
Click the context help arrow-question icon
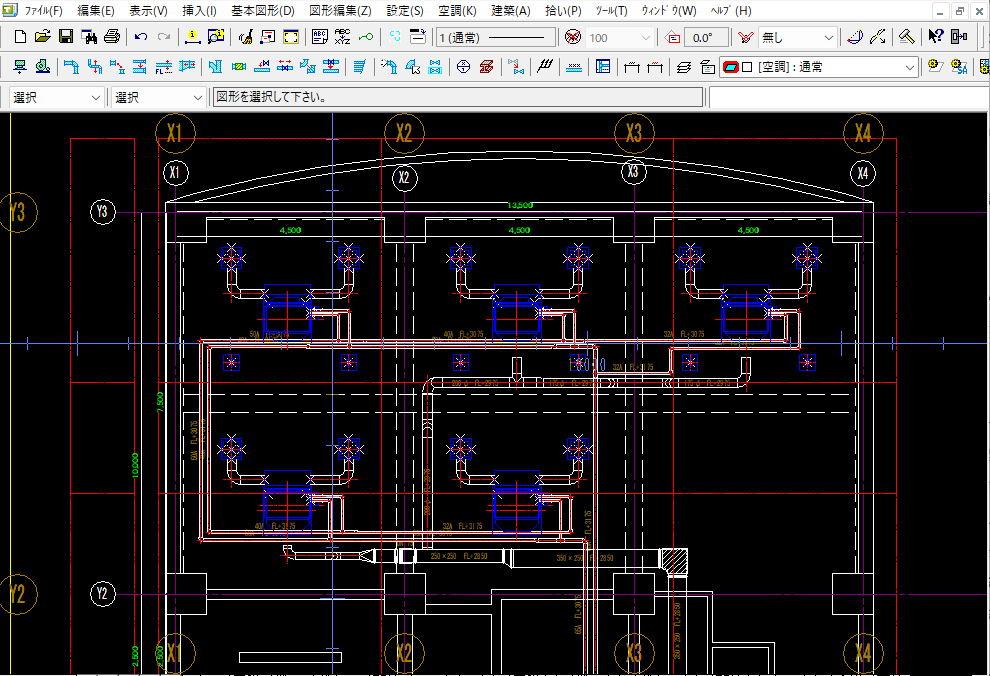coord(935,37)
